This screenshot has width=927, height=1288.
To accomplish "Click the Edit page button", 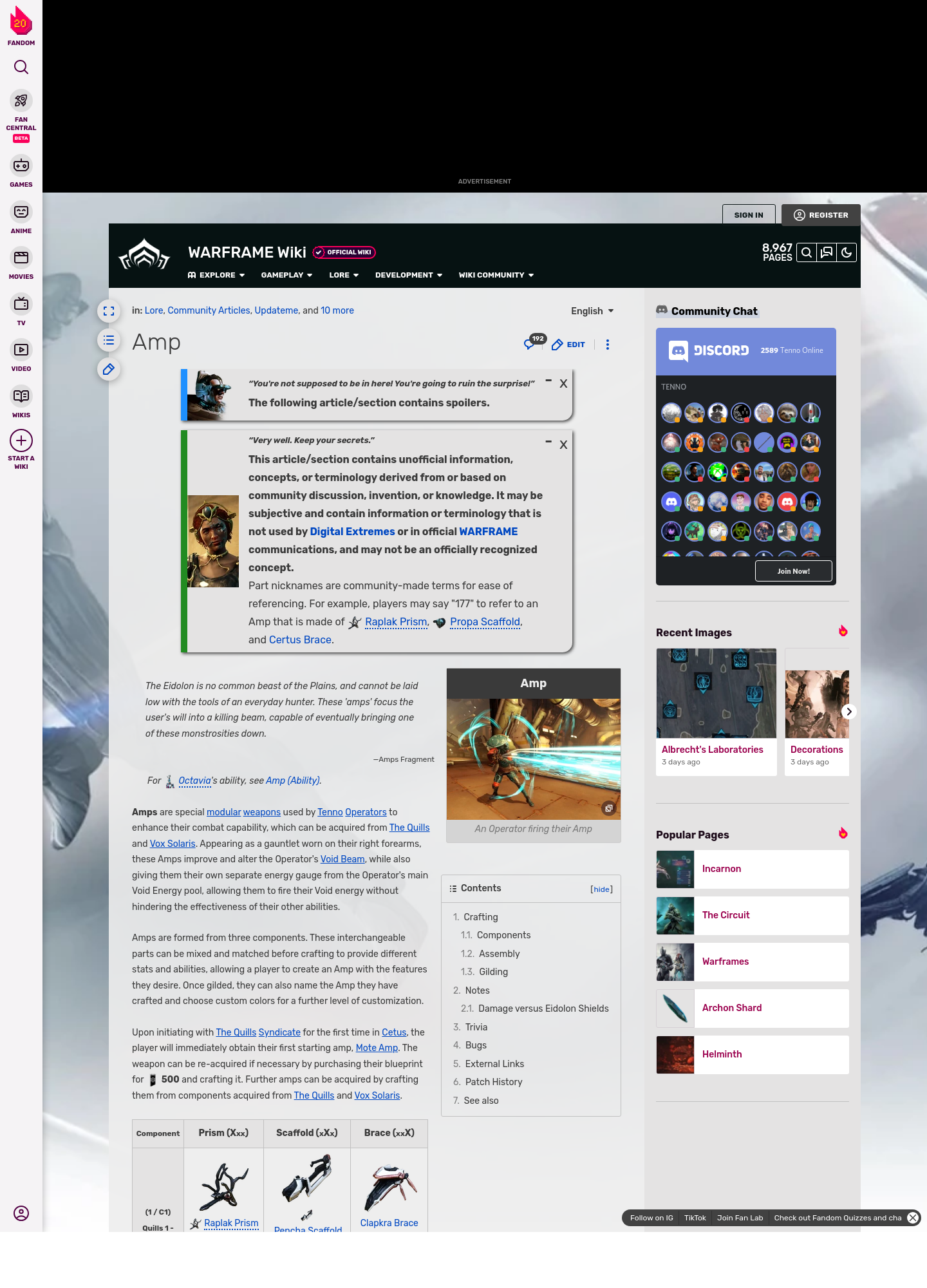I will tap(568, 345).
